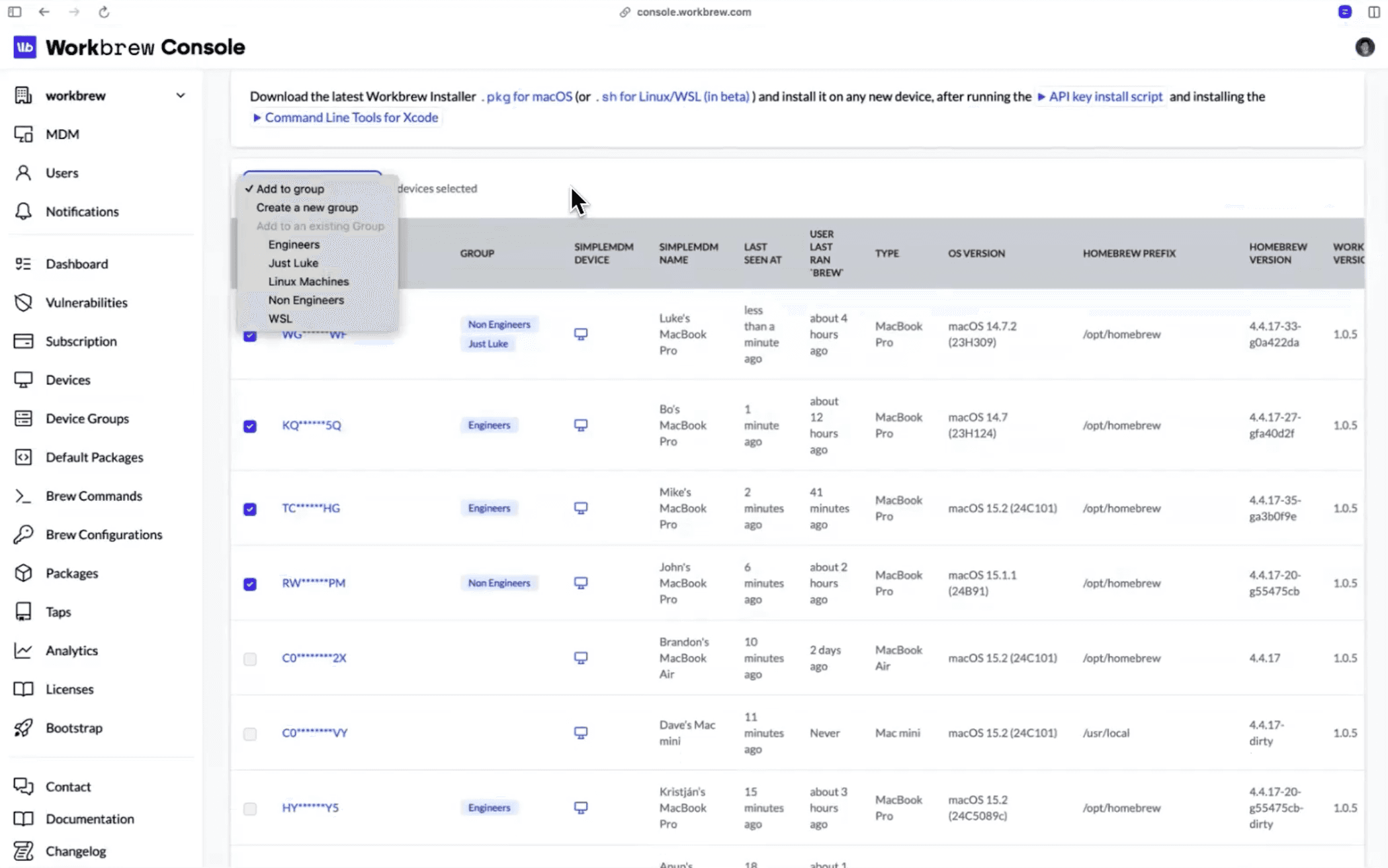
Task: Open the Bootstrap page
Action: pyautogui.click(x=73, y=728)
